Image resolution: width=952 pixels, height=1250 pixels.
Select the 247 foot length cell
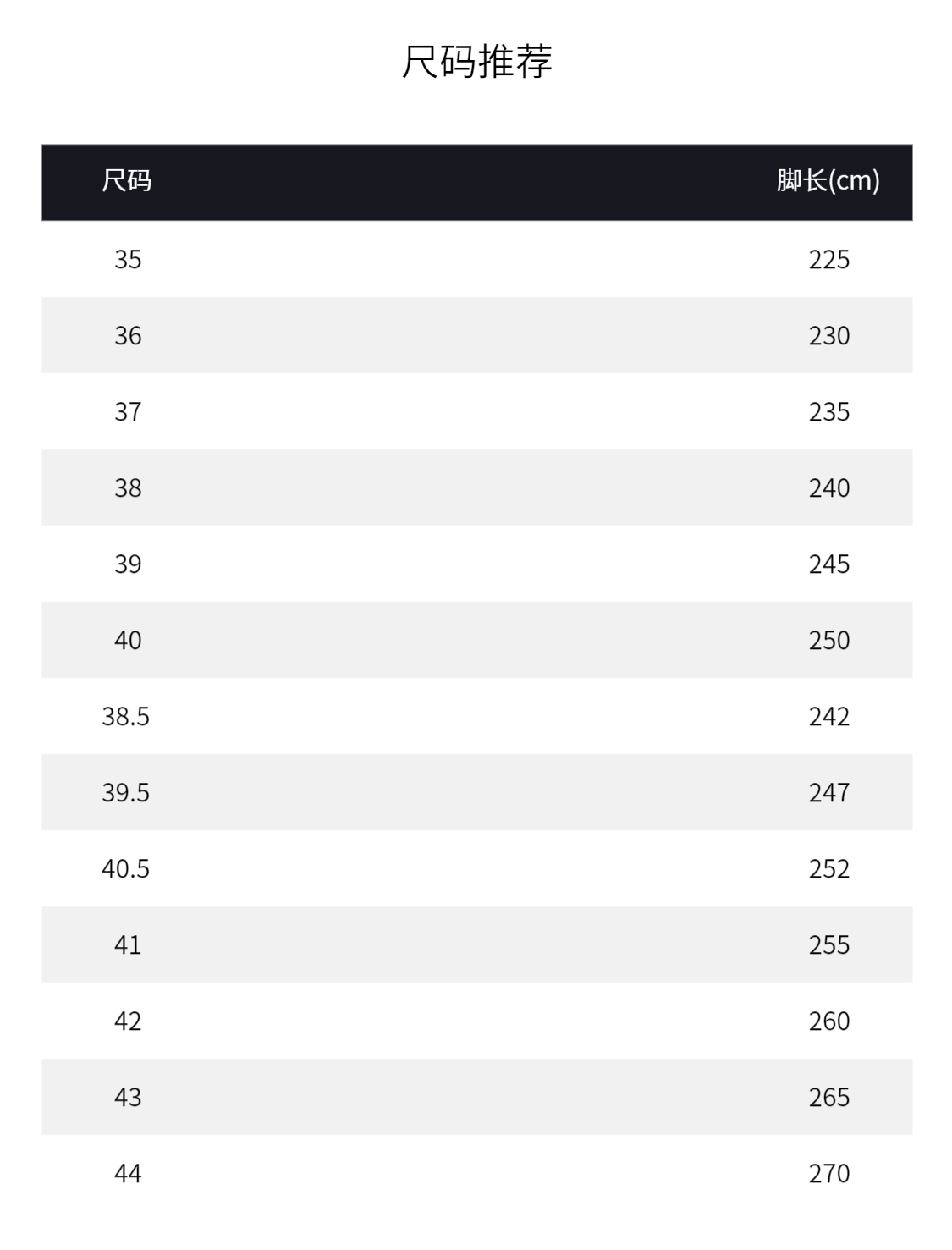point(828,792)
